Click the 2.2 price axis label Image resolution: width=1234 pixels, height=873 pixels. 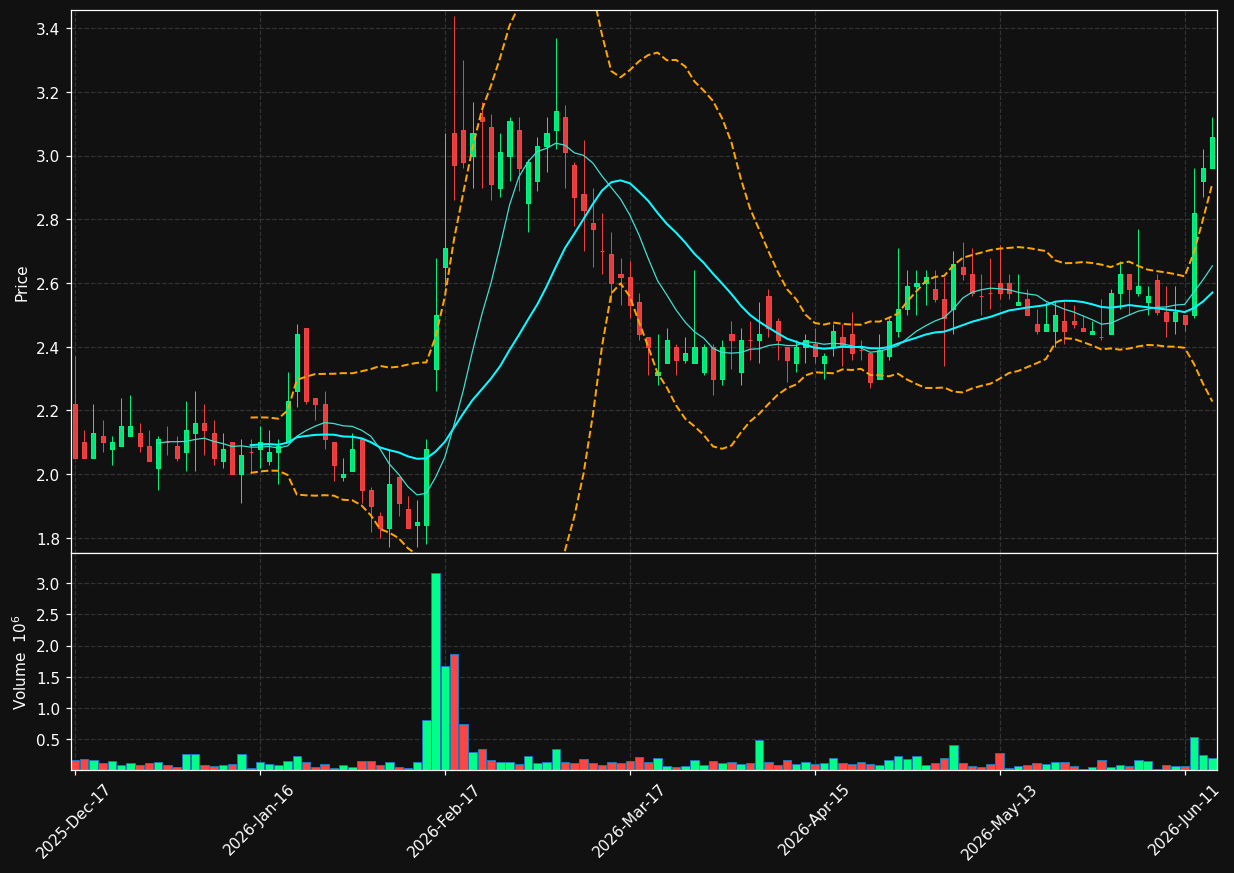(48, 411)
